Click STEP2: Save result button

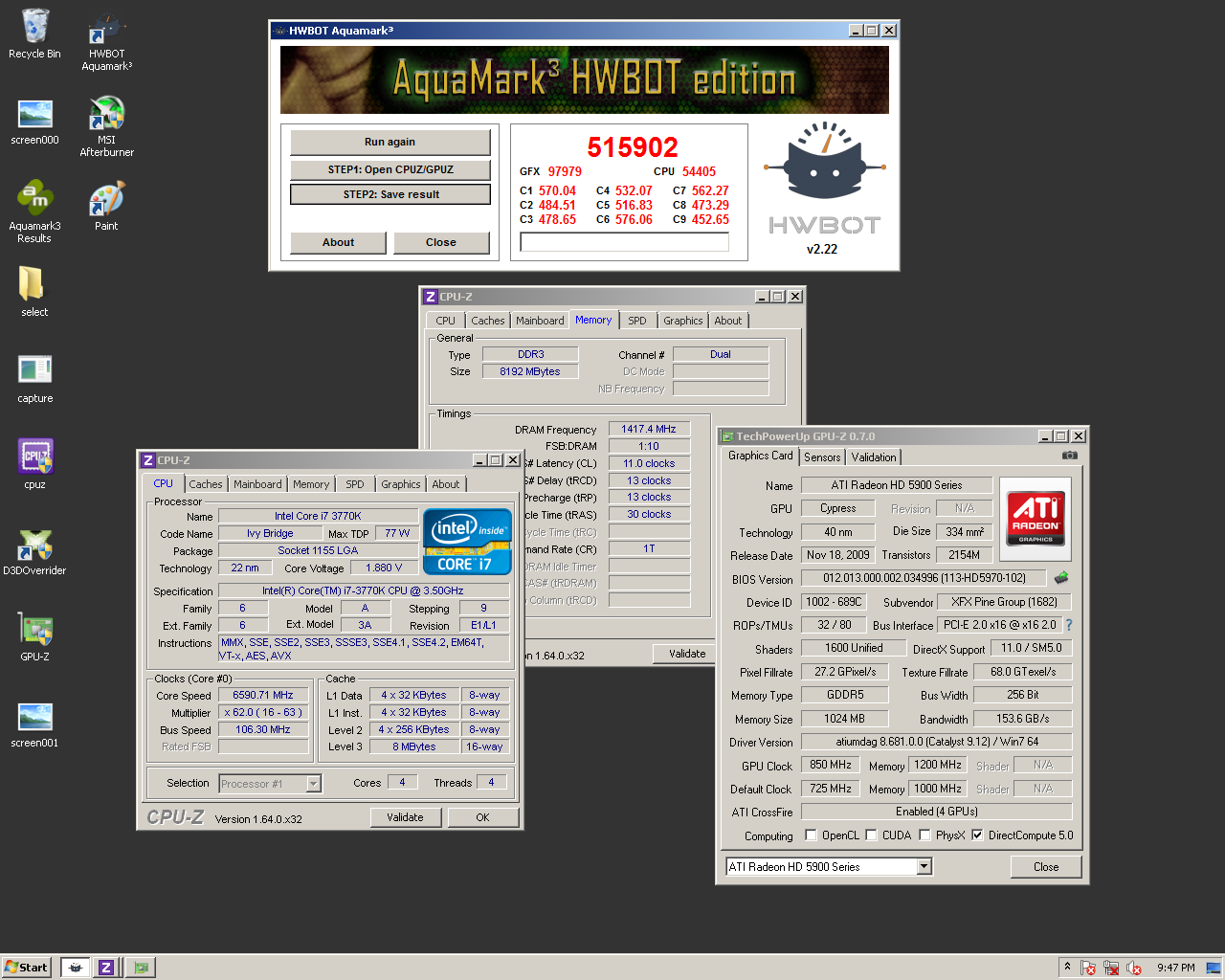390,194
